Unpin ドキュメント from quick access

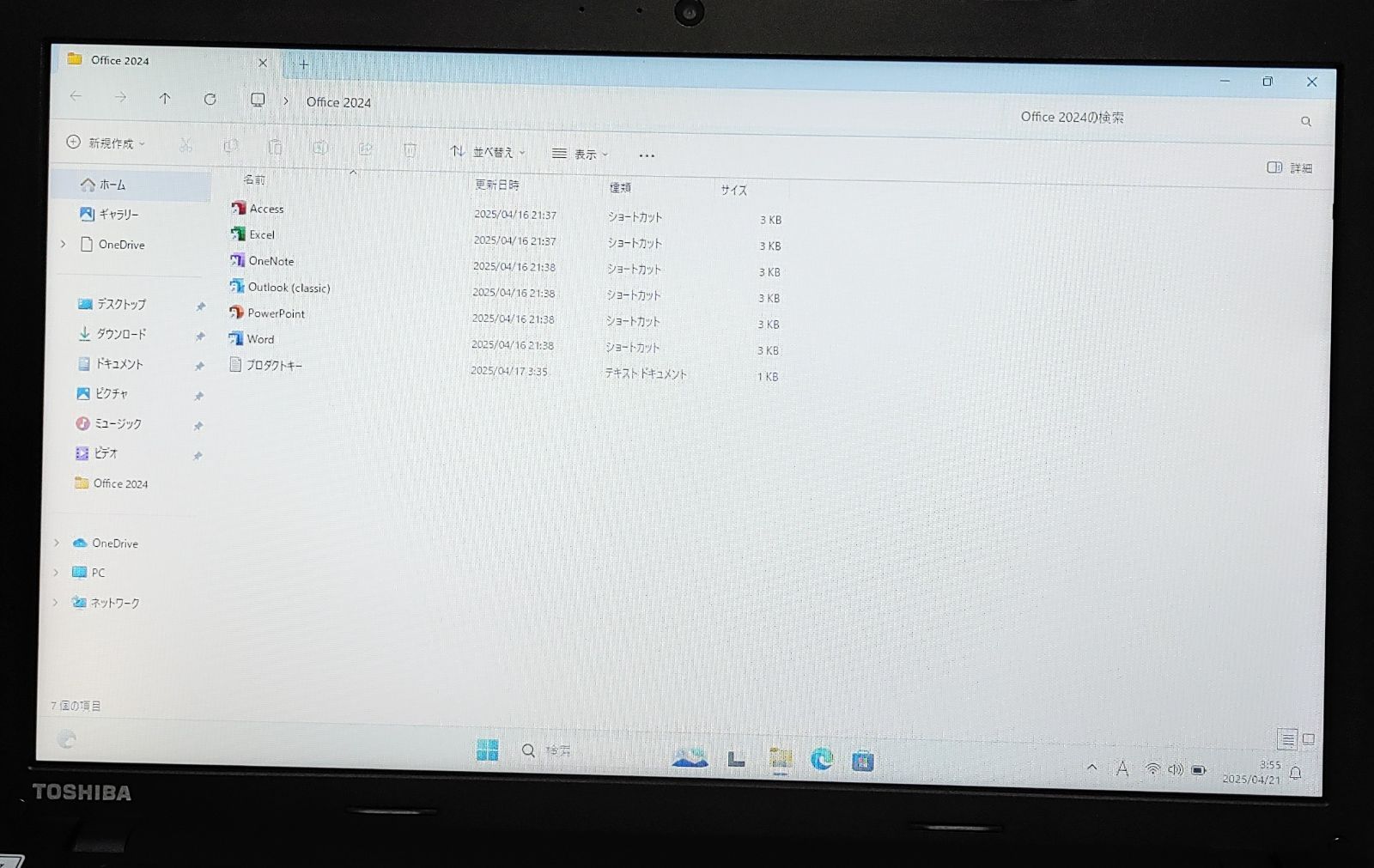point(199,367)
